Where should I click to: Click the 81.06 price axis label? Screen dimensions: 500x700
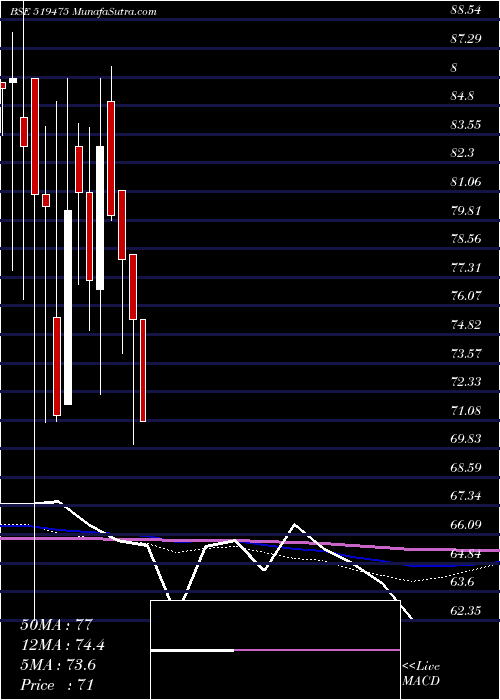(x=466, y=182)
